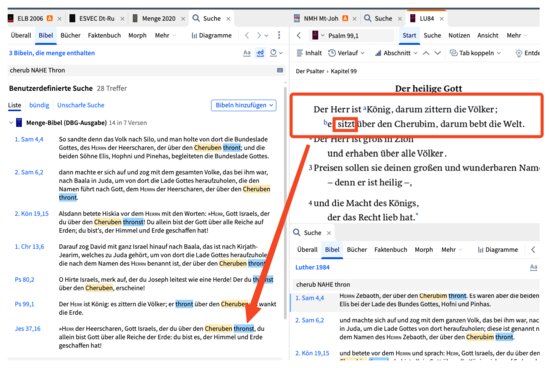Click the left results panel vertical scrollbar
This screenshot has height=368, width=550.
coord(285,203)
